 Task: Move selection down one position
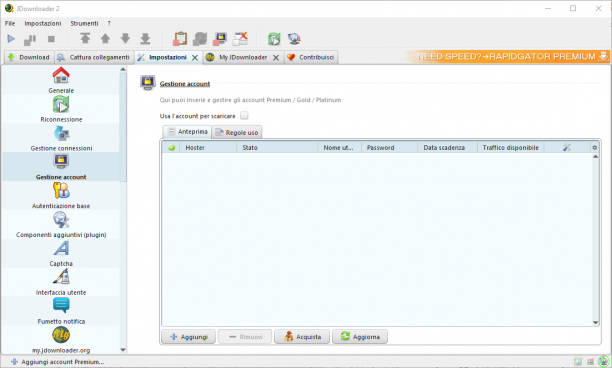pos(125,38)
